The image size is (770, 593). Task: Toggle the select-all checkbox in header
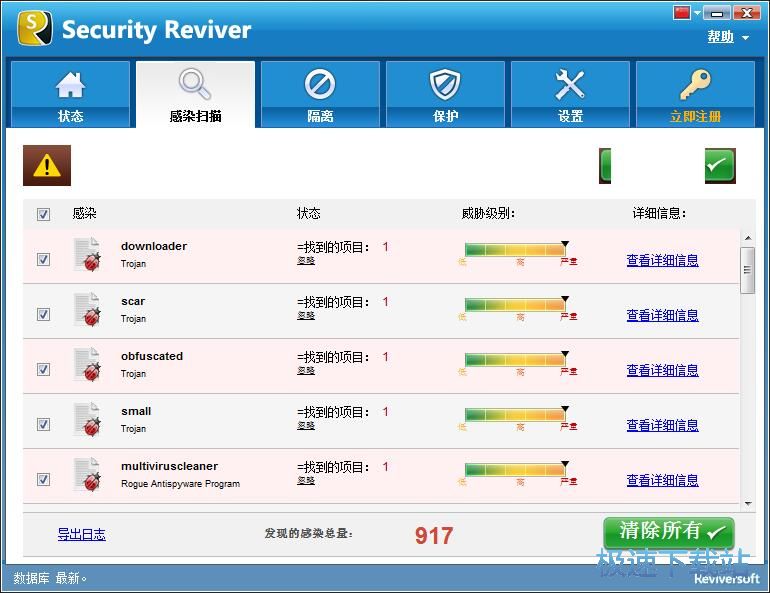tap(43, 214)
